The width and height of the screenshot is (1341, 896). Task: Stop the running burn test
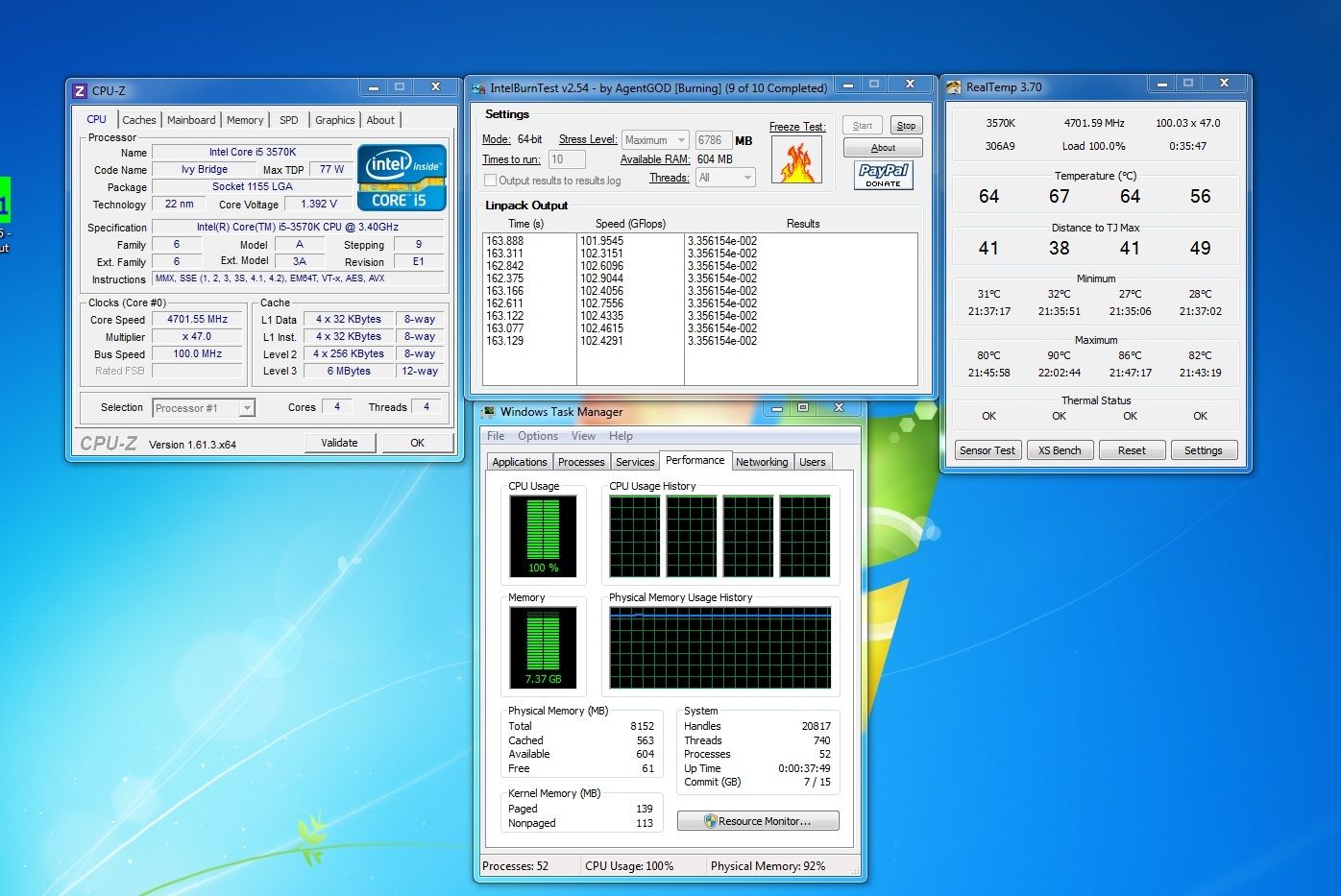(905, 126)
